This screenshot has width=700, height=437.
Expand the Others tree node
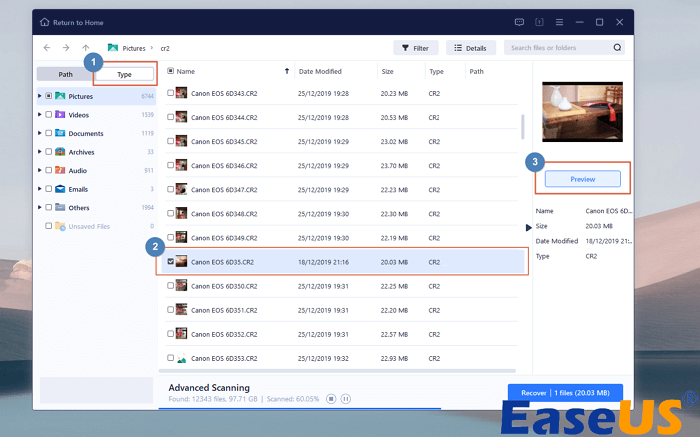pyautogui.click(x=40, y=208)
